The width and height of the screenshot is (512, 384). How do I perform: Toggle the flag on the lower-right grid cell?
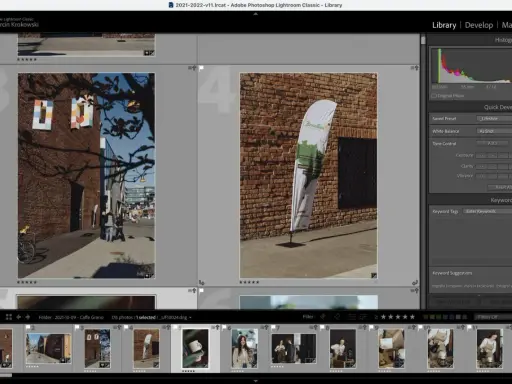coord(201,291)
